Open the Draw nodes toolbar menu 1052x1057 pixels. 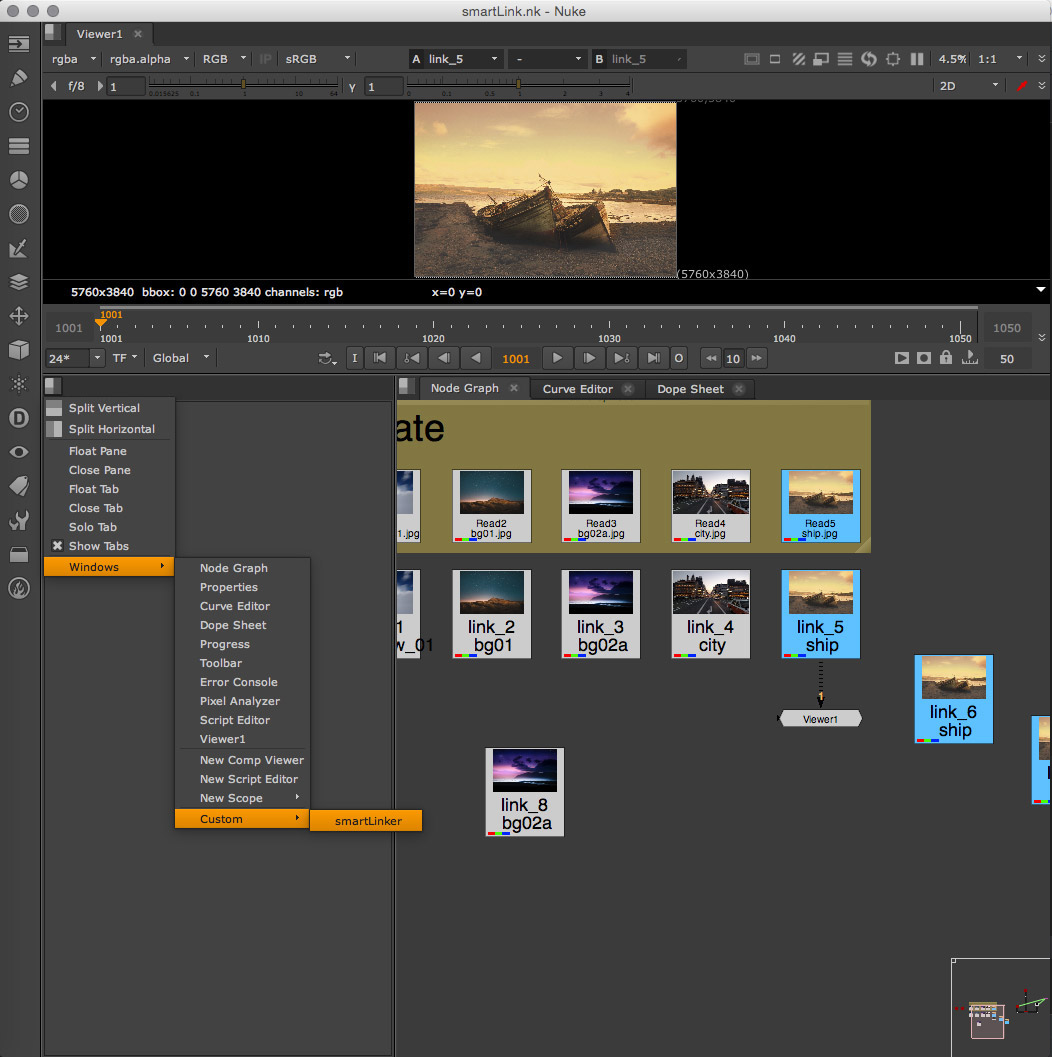[x=18, y=78]
